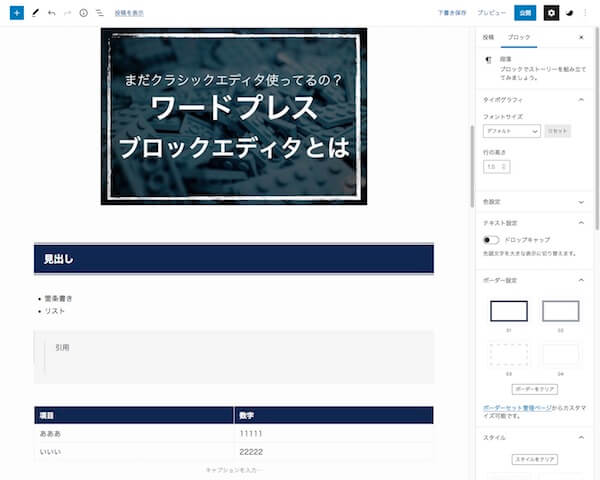Click the 投稿を表示 link
This screenshot has height=480, width=600.
coord(129,13)
